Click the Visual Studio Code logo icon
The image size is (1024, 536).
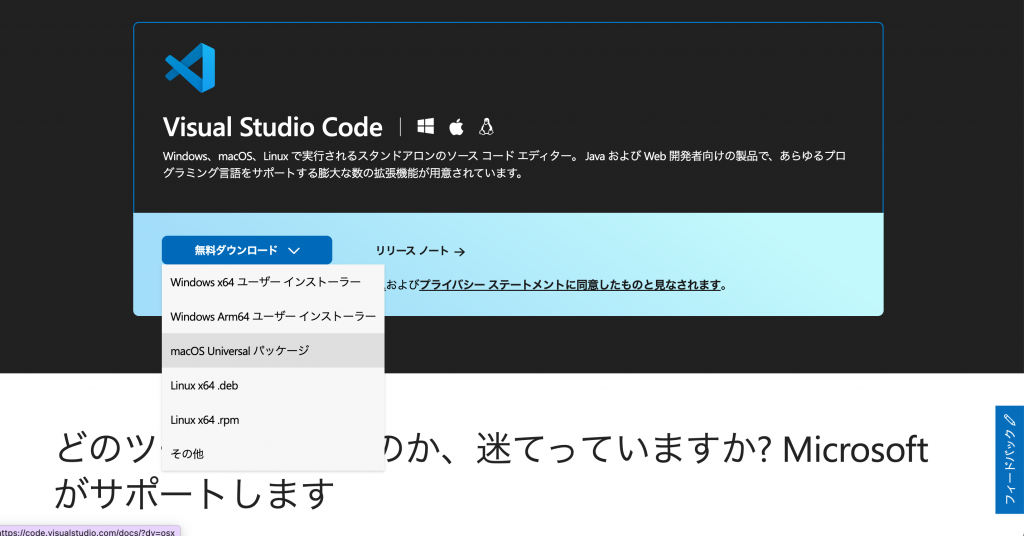coord(190,68)
